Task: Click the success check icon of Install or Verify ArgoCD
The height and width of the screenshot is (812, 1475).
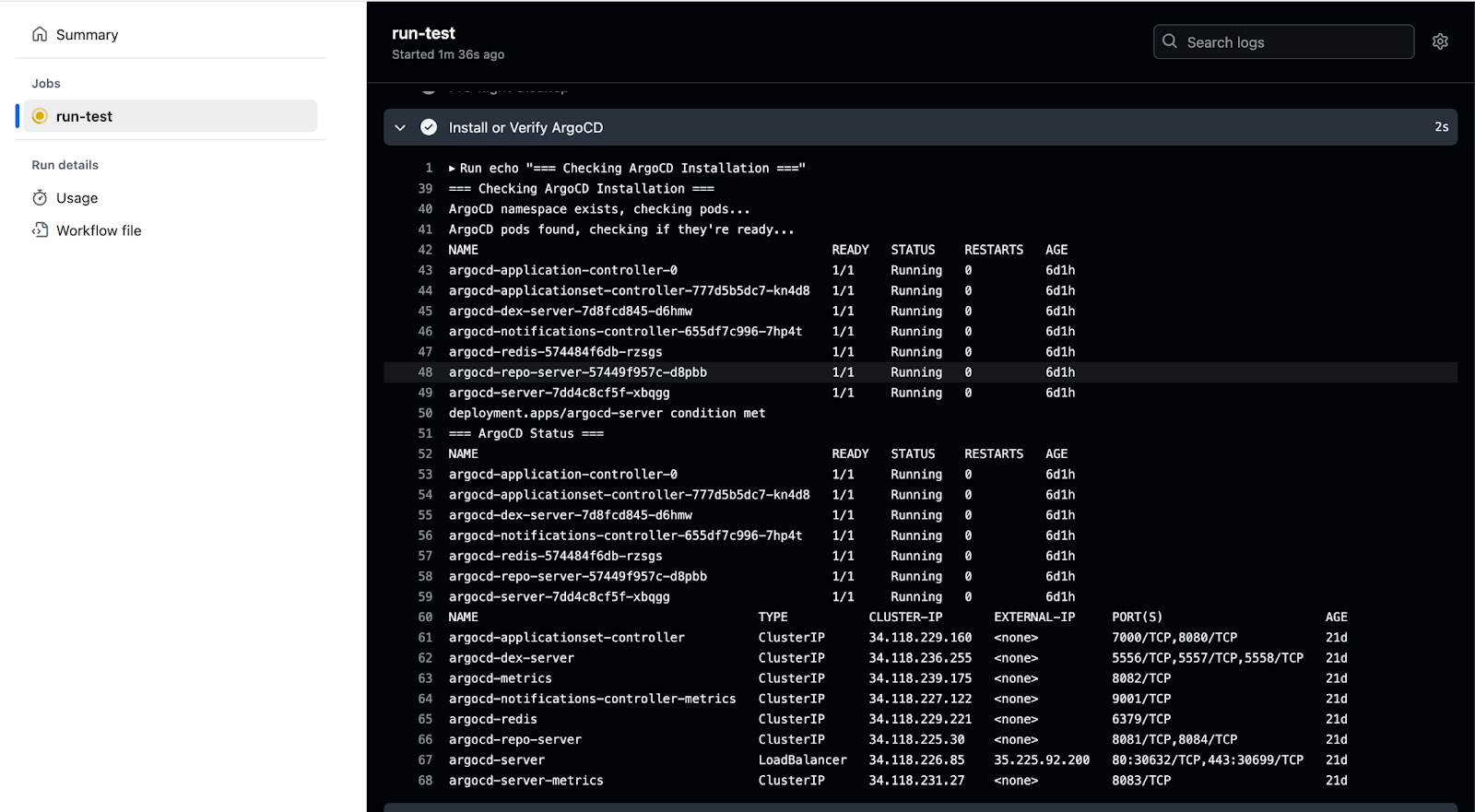Action: [429, 127]
